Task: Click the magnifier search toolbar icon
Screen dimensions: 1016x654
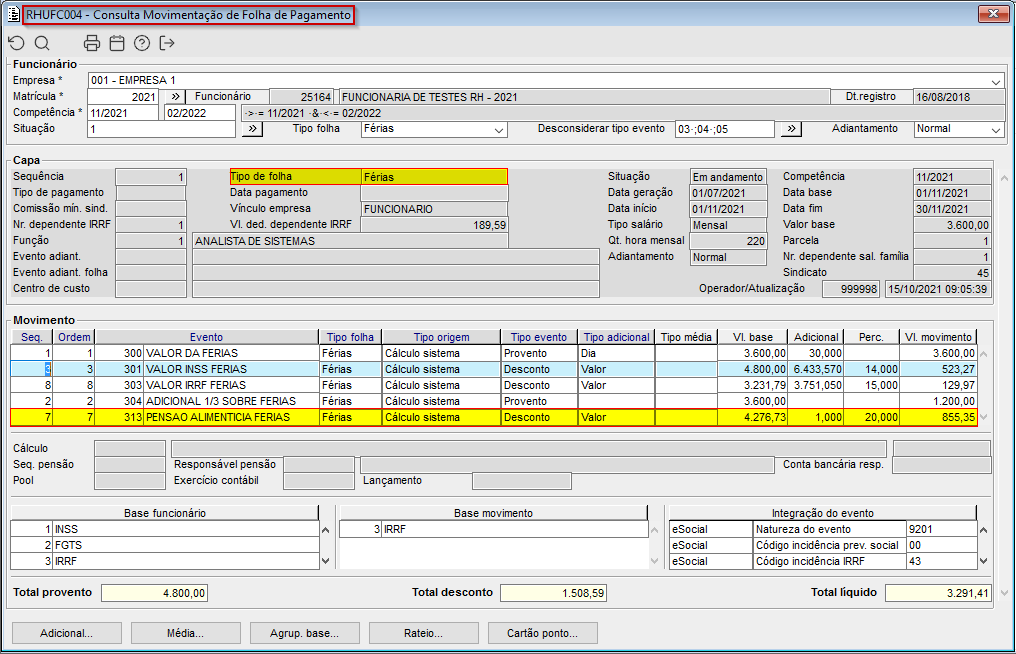Action: [42, 43]
